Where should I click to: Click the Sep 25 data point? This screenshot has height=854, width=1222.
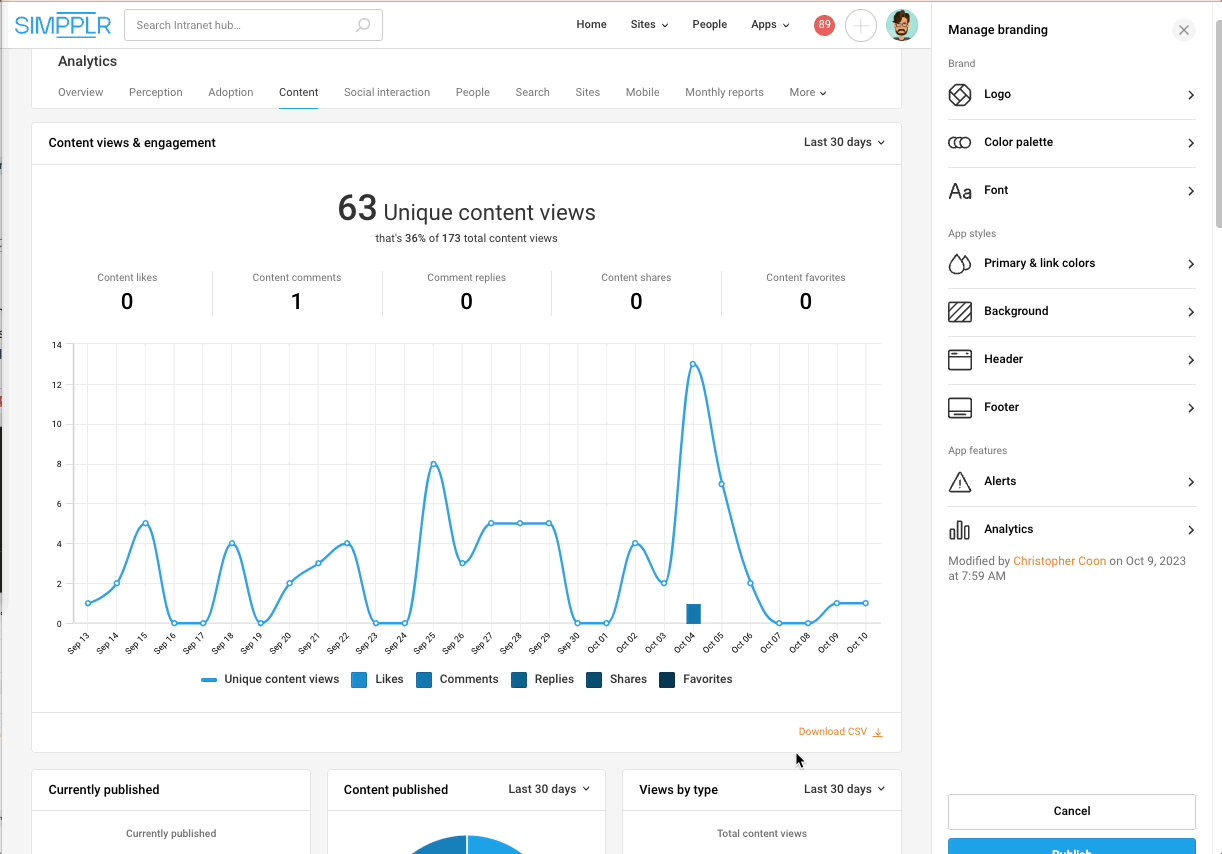pyautogui.click(x=433, y=464)
